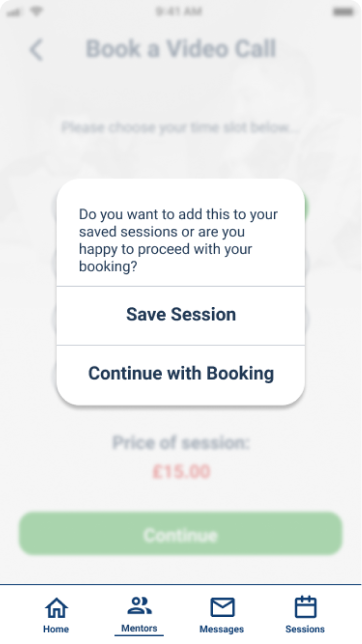
Task: Click the cellular signal bars icon
Action: click(14, 12)
